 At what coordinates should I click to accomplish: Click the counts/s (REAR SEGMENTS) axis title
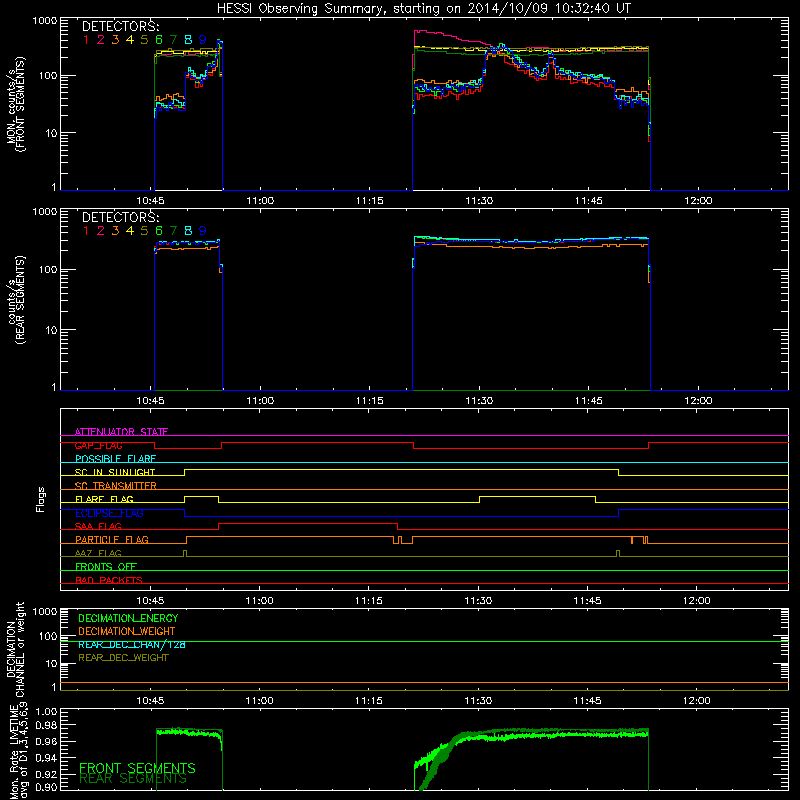15,299
